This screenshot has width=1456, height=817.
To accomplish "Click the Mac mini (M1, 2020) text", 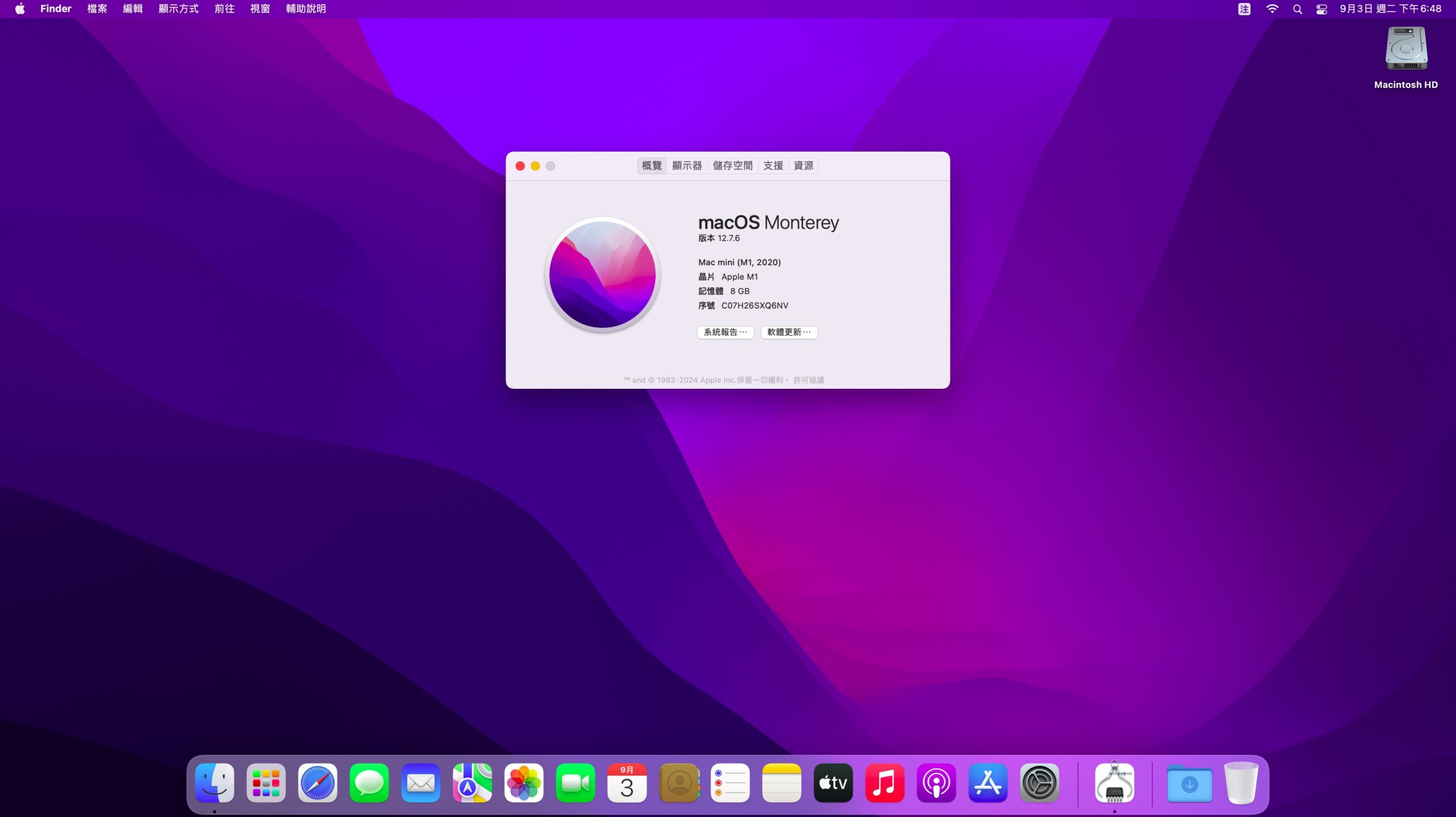I will pyautogui.click(x=739, y=262).
